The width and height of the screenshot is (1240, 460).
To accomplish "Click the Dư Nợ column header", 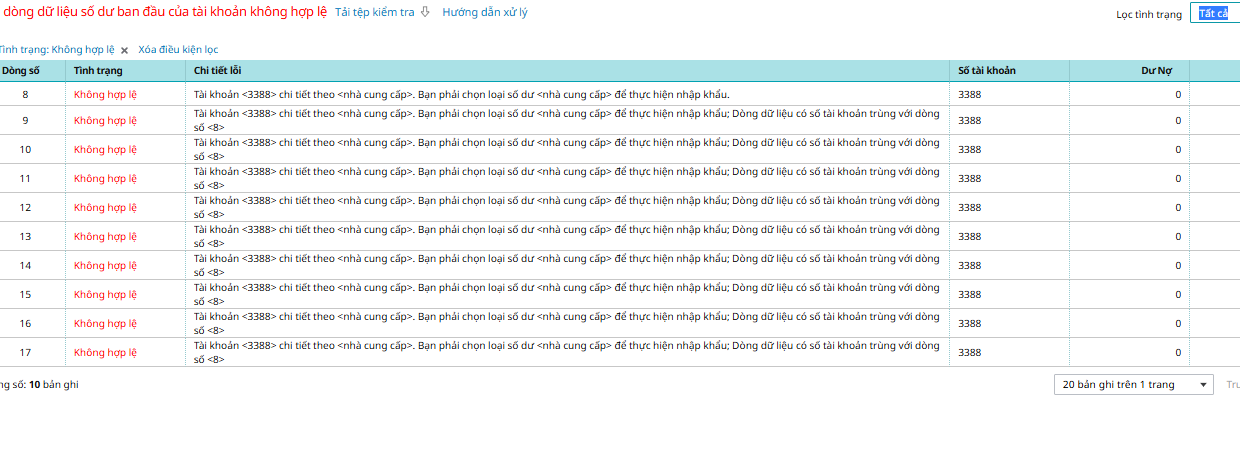I will pyautogui.click(x=1155, y=71).
